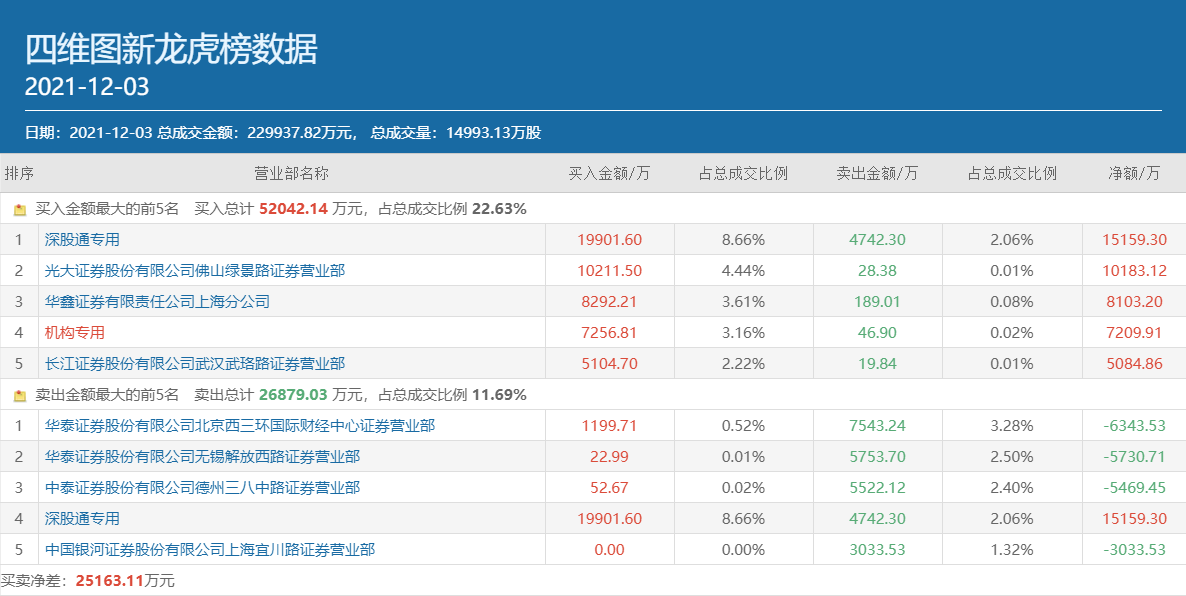This screenshot has height=596, width=1186.
Task: Click the 买卖净差 total 25163.11 value
Action: [108, 581]
